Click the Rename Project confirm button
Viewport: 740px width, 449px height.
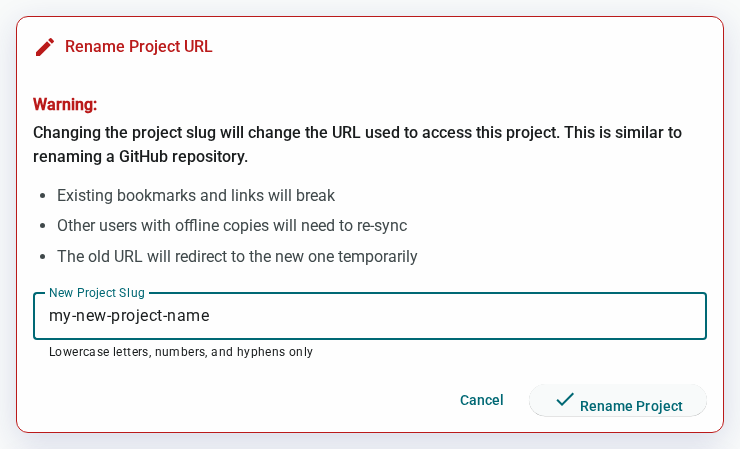[618, 400]
